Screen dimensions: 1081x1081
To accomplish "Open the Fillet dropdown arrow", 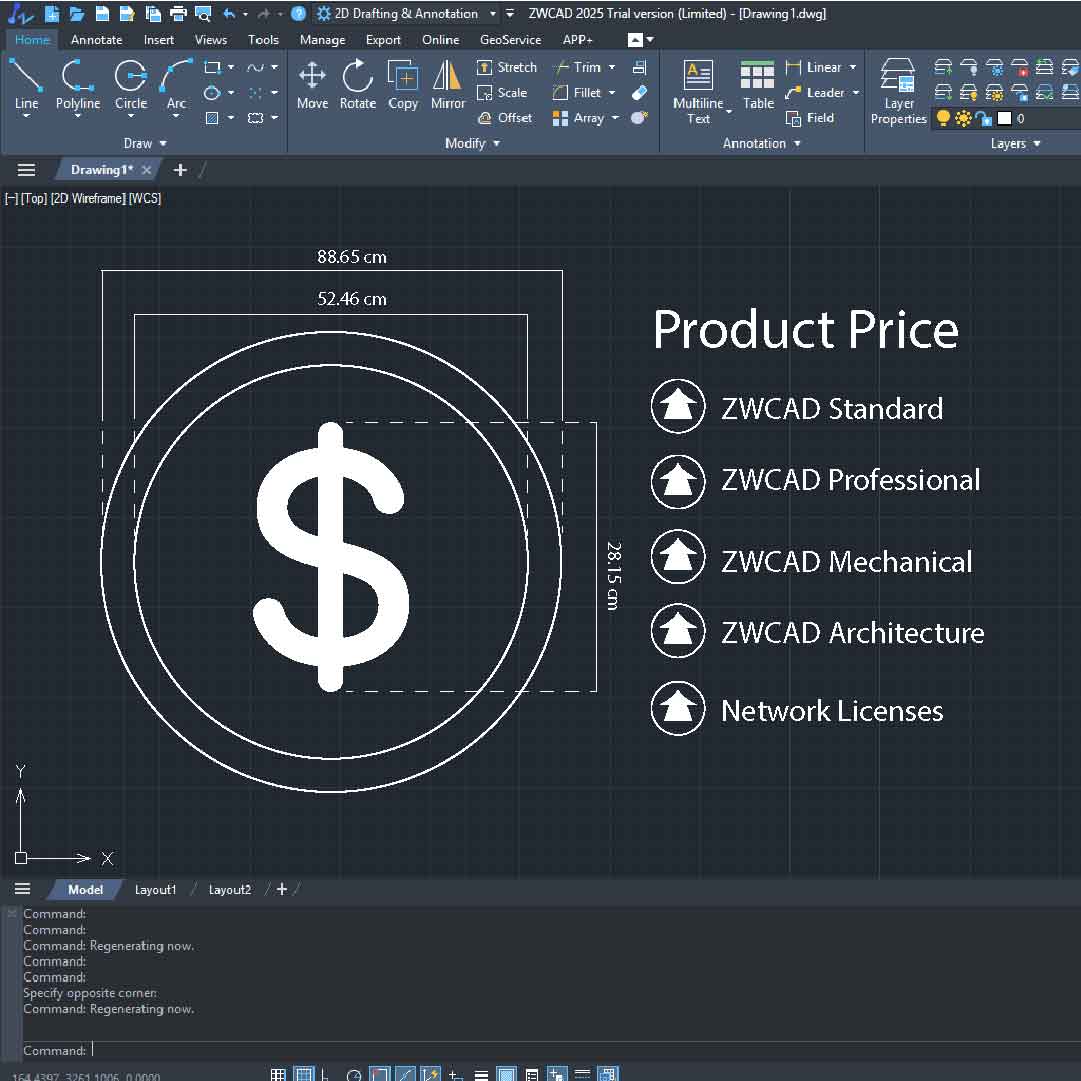I will (612, 92).
